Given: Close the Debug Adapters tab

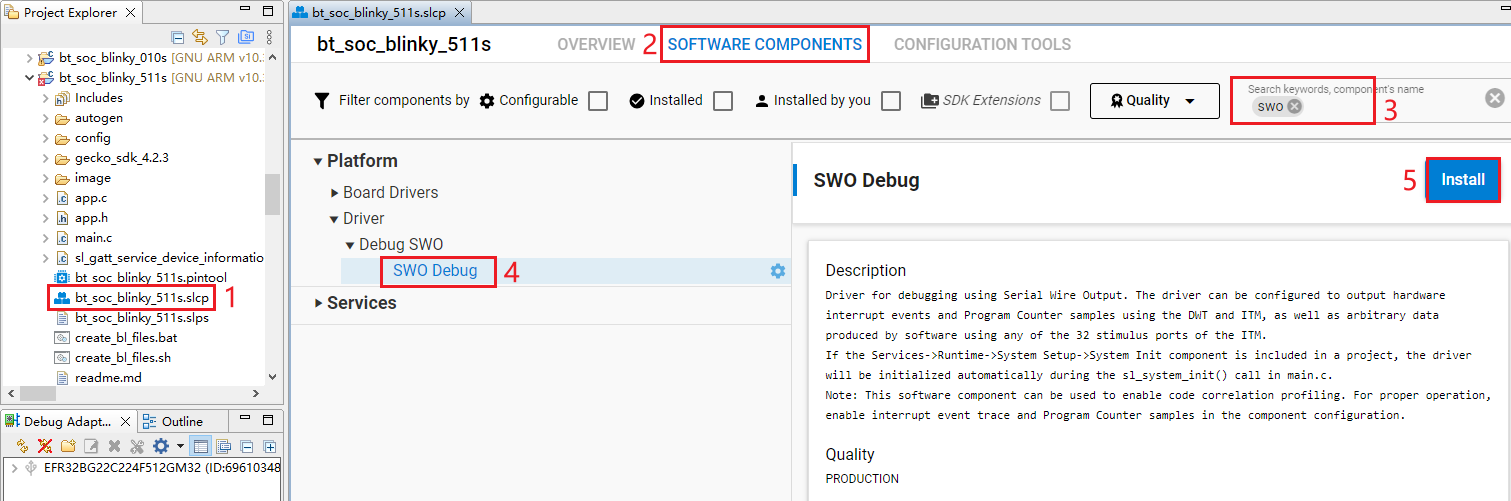Looking at the screenshot, I should click(125, 421).
